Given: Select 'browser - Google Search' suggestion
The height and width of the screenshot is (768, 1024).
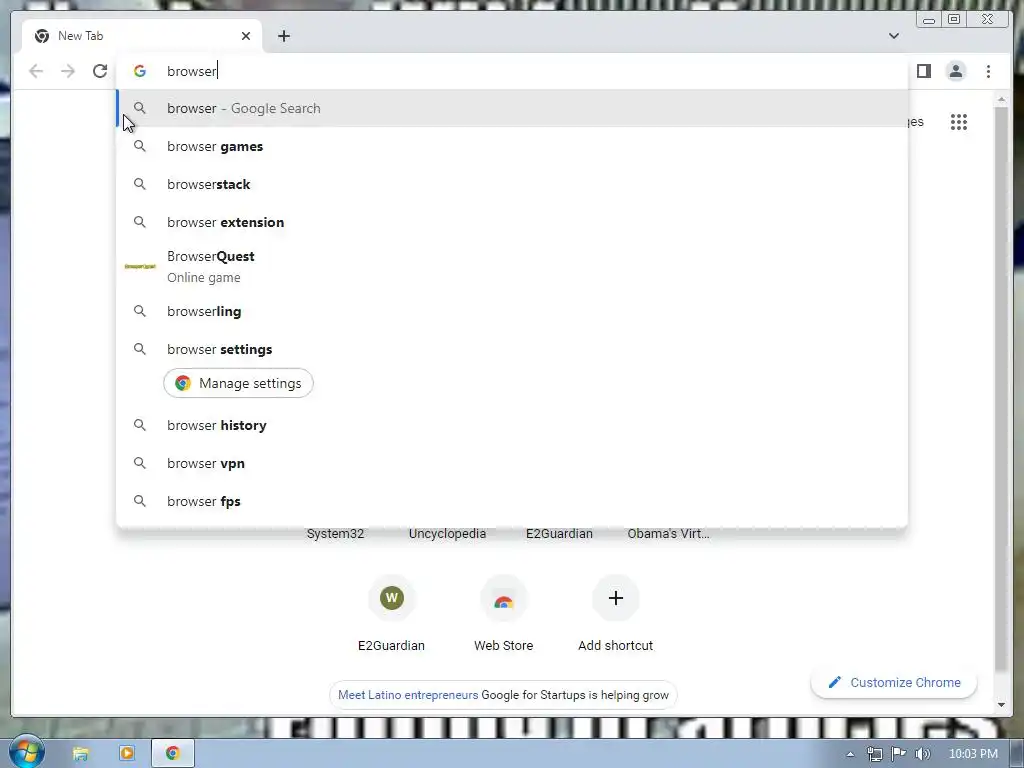Looking at the screenshot, I should click(x=512, y=108).
